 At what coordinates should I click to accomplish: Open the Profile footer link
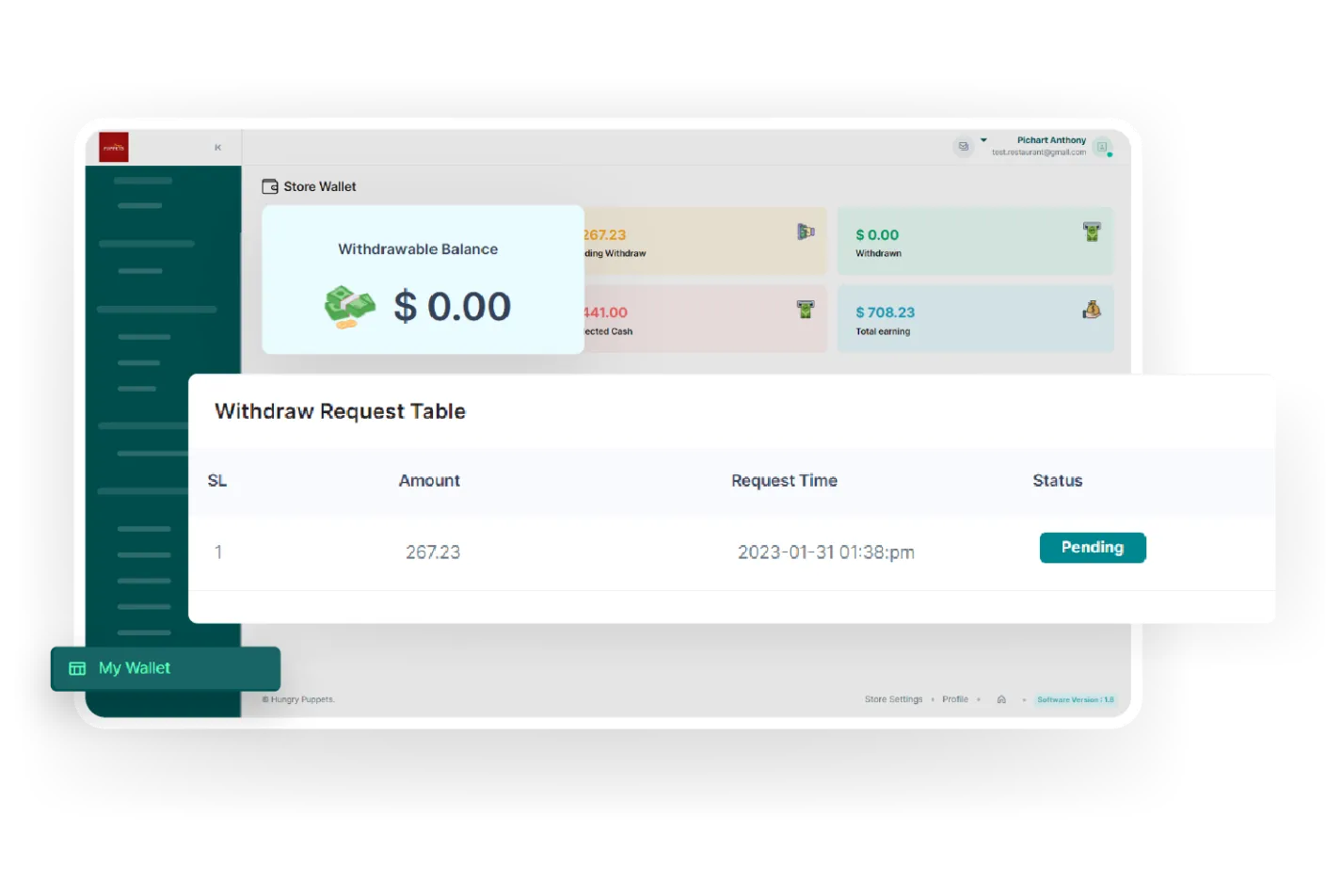[x=954, y=699]
